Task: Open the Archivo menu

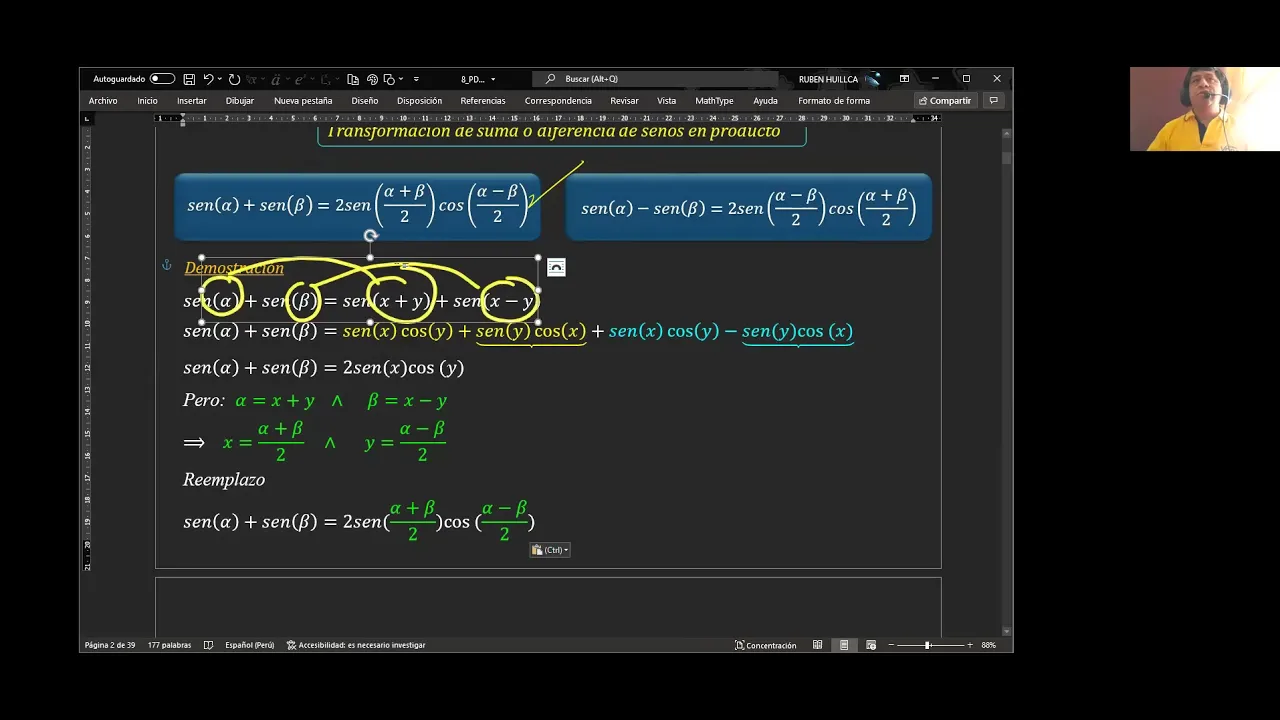Action: point(103,101)
